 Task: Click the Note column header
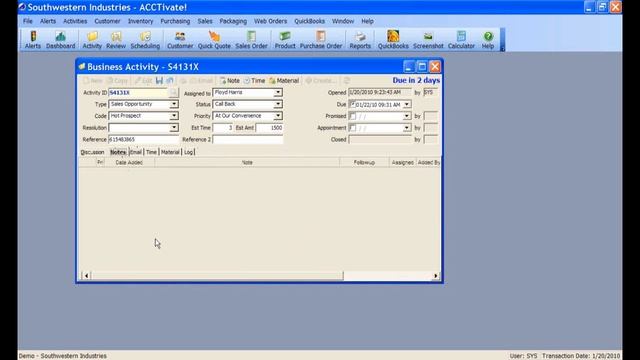click(247, 162)
